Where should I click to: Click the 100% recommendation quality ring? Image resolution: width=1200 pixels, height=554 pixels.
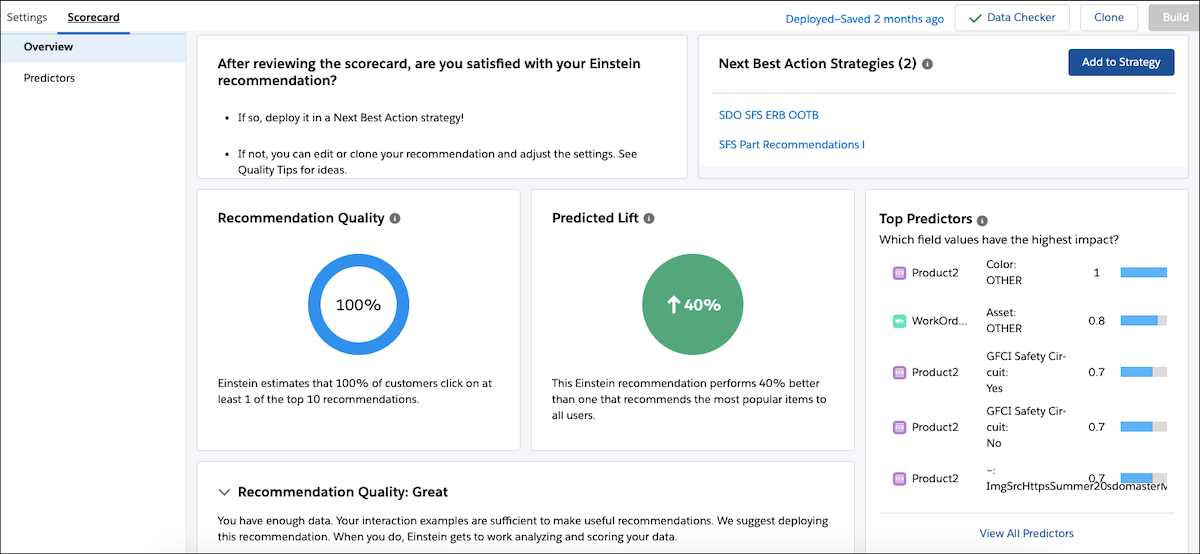pos(358,305)
